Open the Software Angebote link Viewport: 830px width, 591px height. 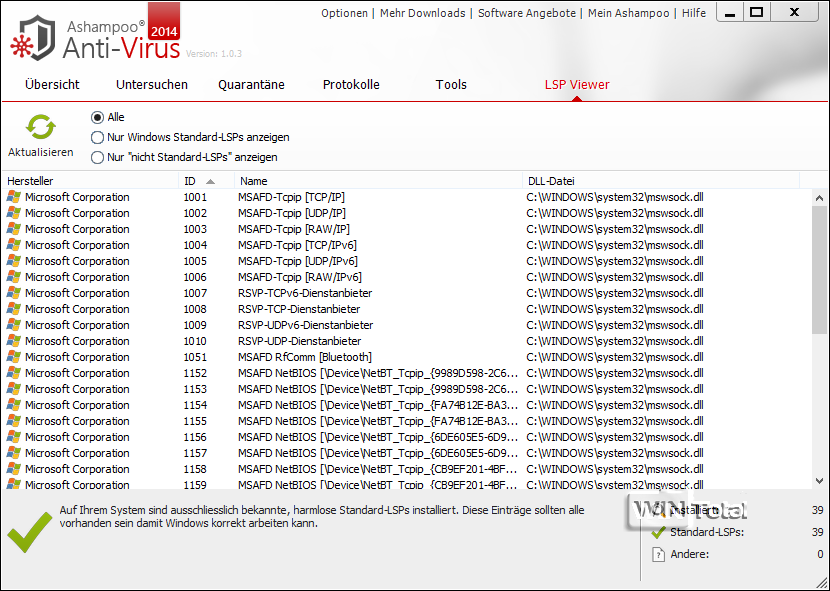click(527, 13)
